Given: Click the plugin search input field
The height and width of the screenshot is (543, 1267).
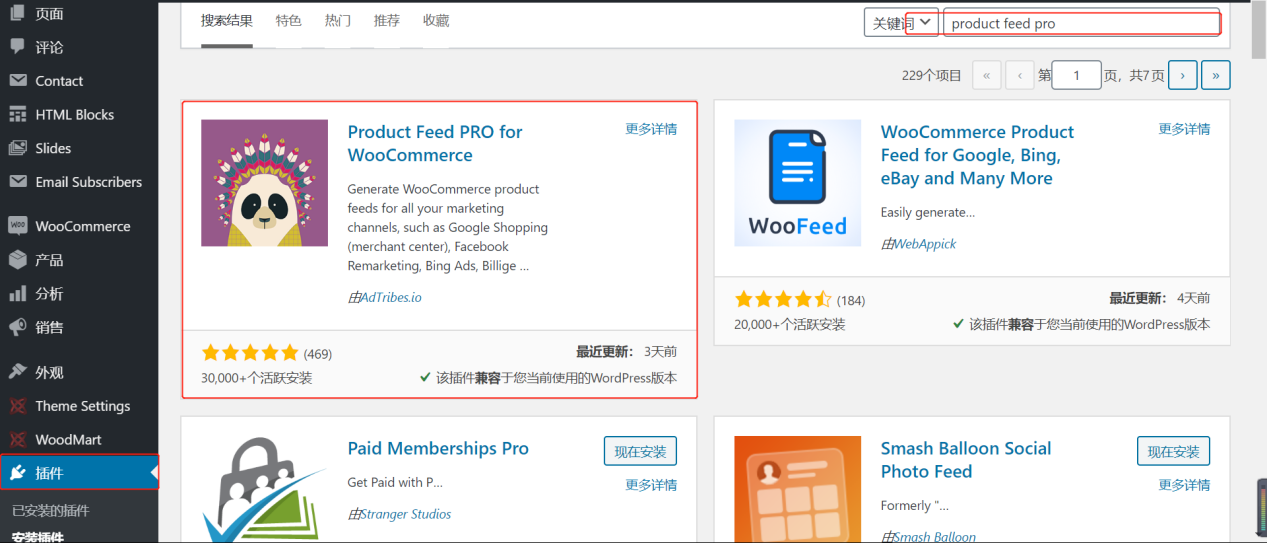Looking at the screenshot, I should (1082, 23).
